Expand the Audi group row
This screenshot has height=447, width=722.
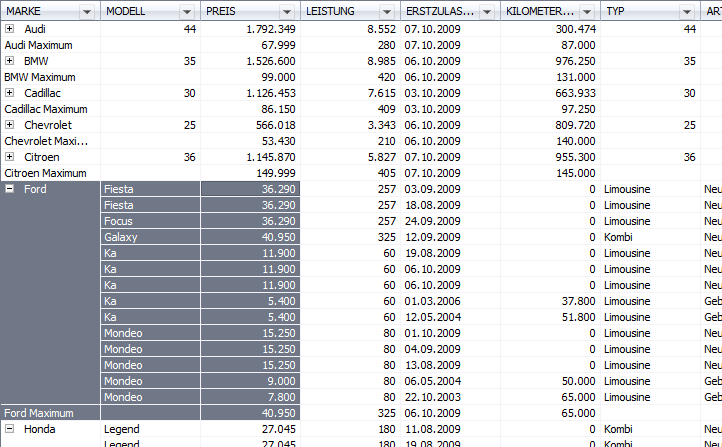click(9, 29)
